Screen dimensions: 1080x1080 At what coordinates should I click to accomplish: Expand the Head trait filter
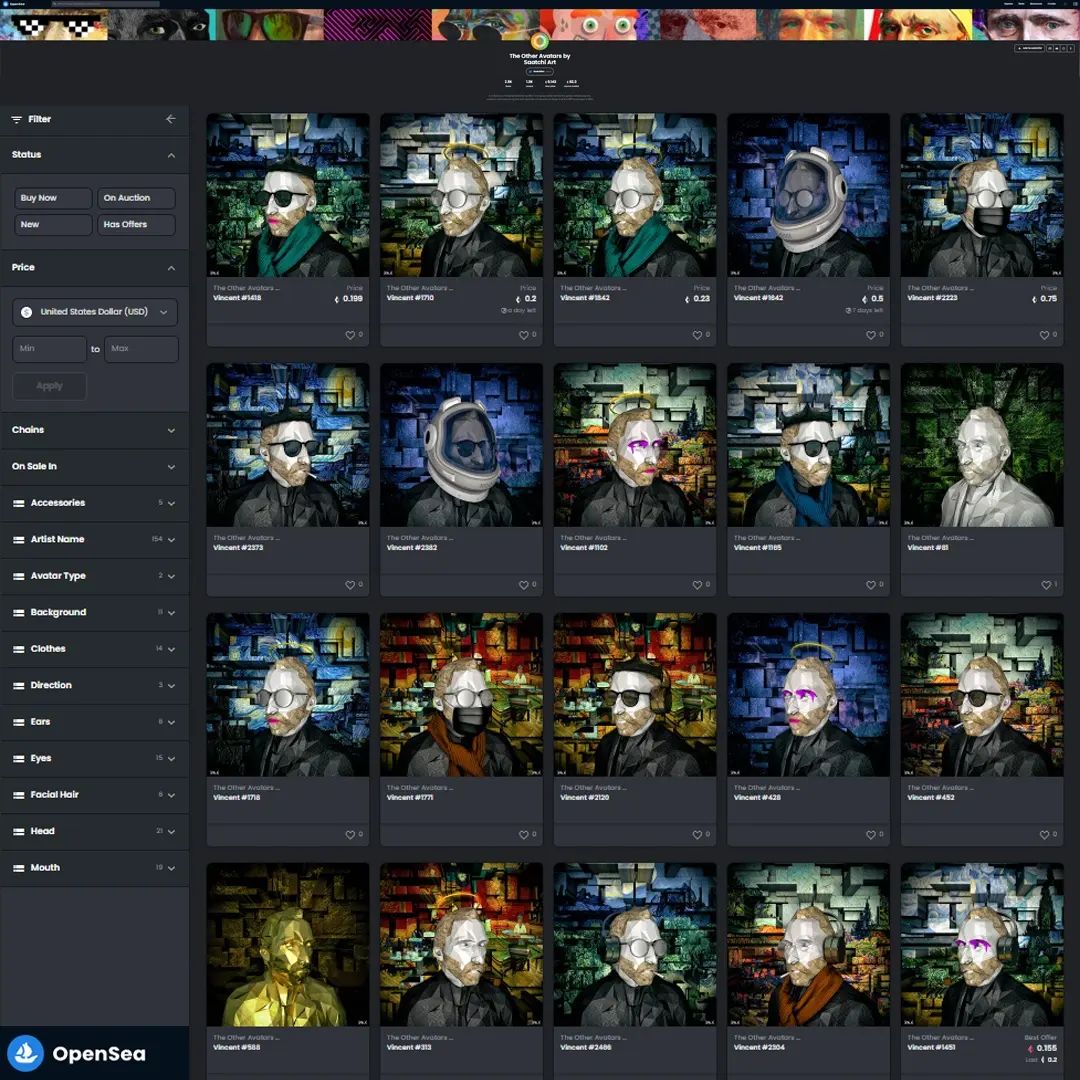94,832
